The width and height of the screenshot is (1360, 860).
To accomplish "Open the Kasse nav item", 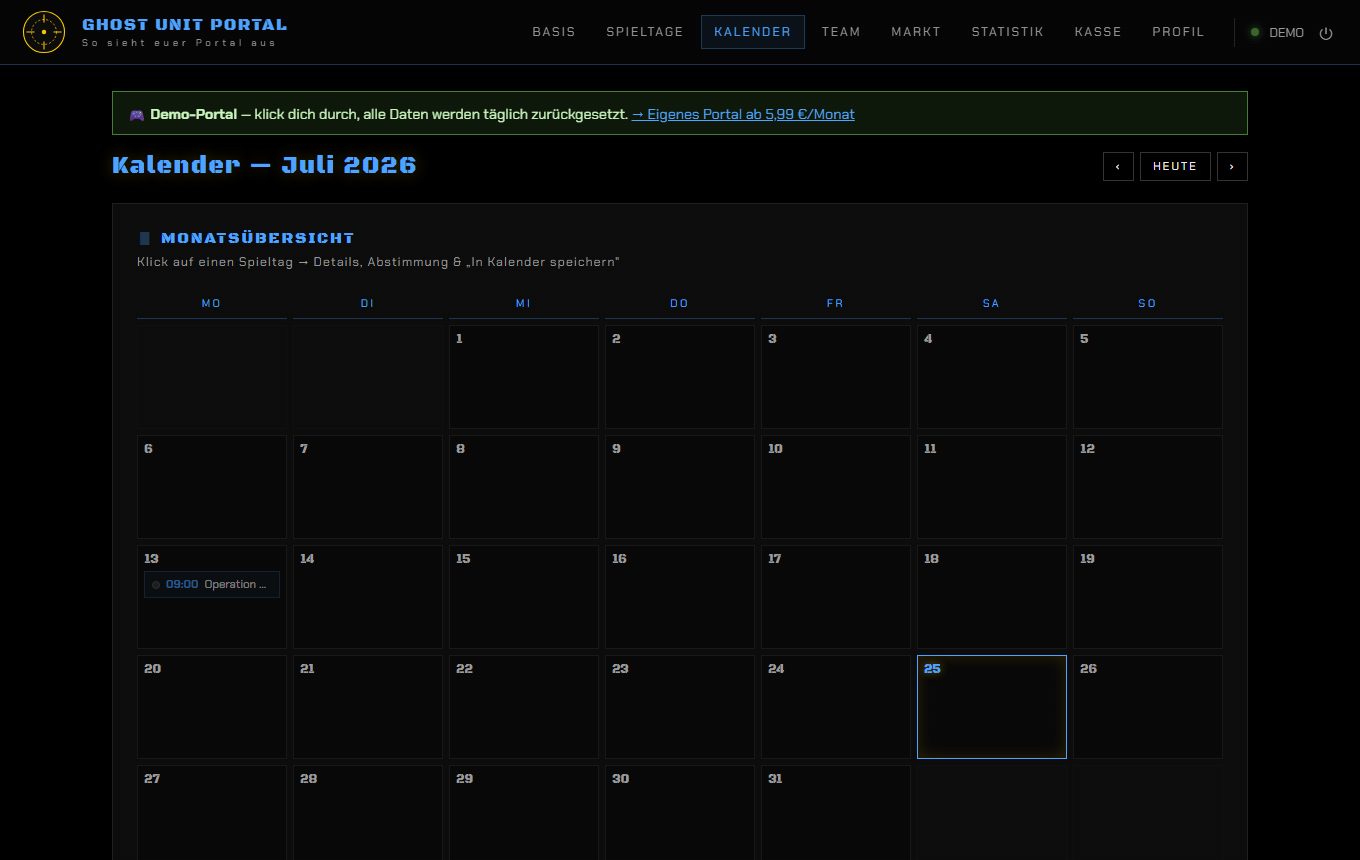I will tap(1098, 32).
